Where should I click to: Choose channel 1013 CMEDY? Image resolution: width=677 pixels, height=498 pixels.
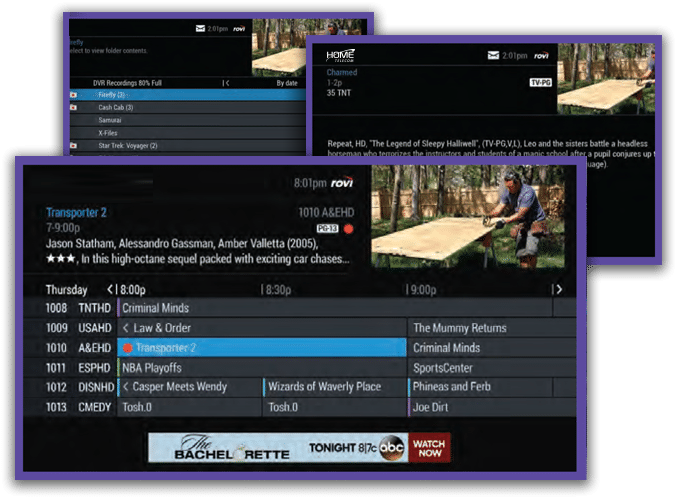(78, 407)
